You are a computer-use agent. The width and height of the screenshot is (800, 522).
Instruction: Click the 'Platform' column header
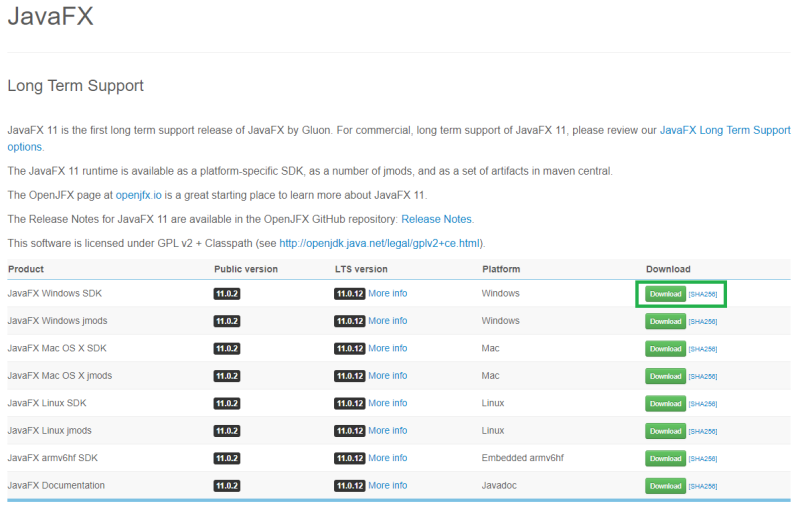coord(501,269)
